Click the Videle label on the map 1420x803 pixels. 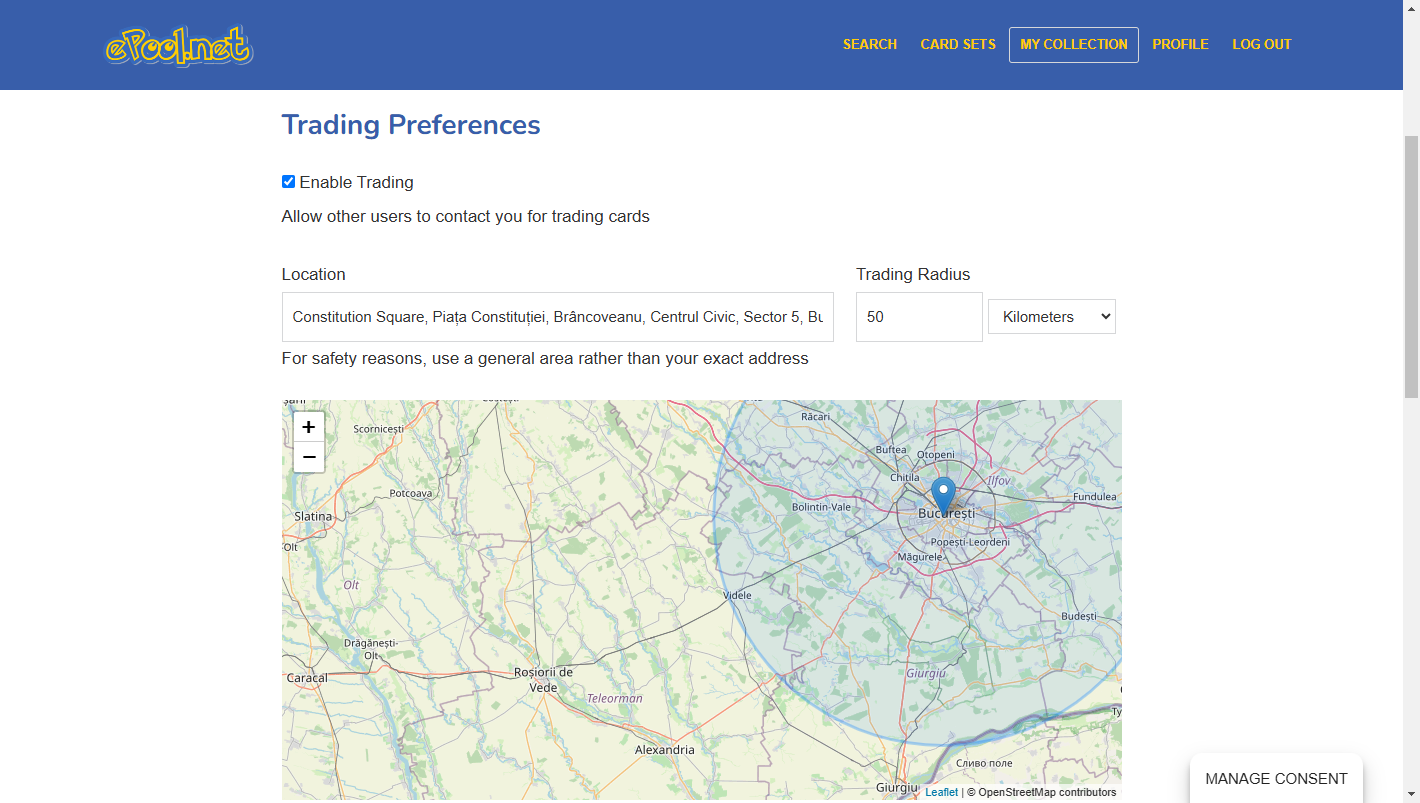click(x=737, y=595)
